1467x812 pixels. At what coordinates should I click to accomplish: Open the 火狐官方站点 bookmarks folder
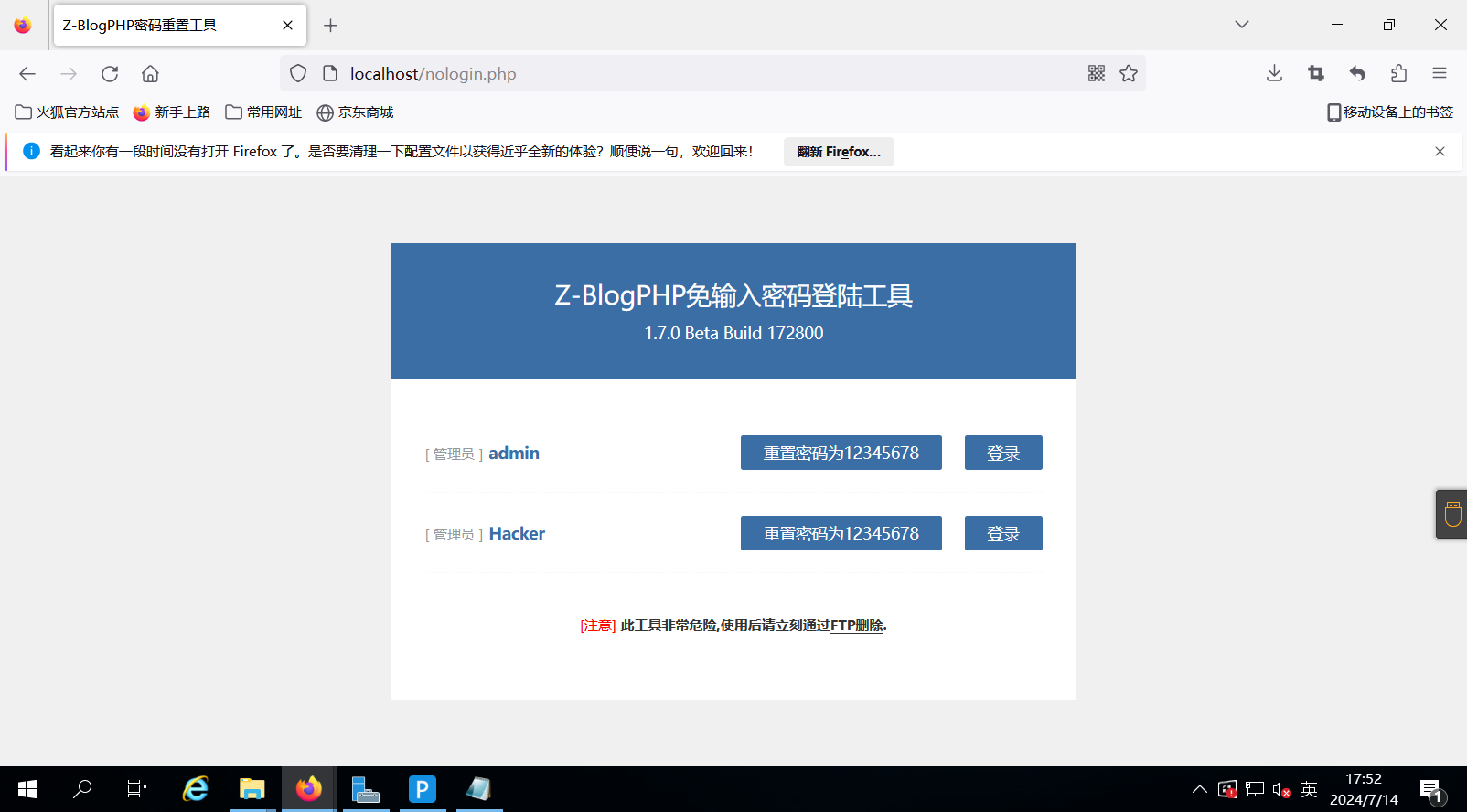pos(68,112)
